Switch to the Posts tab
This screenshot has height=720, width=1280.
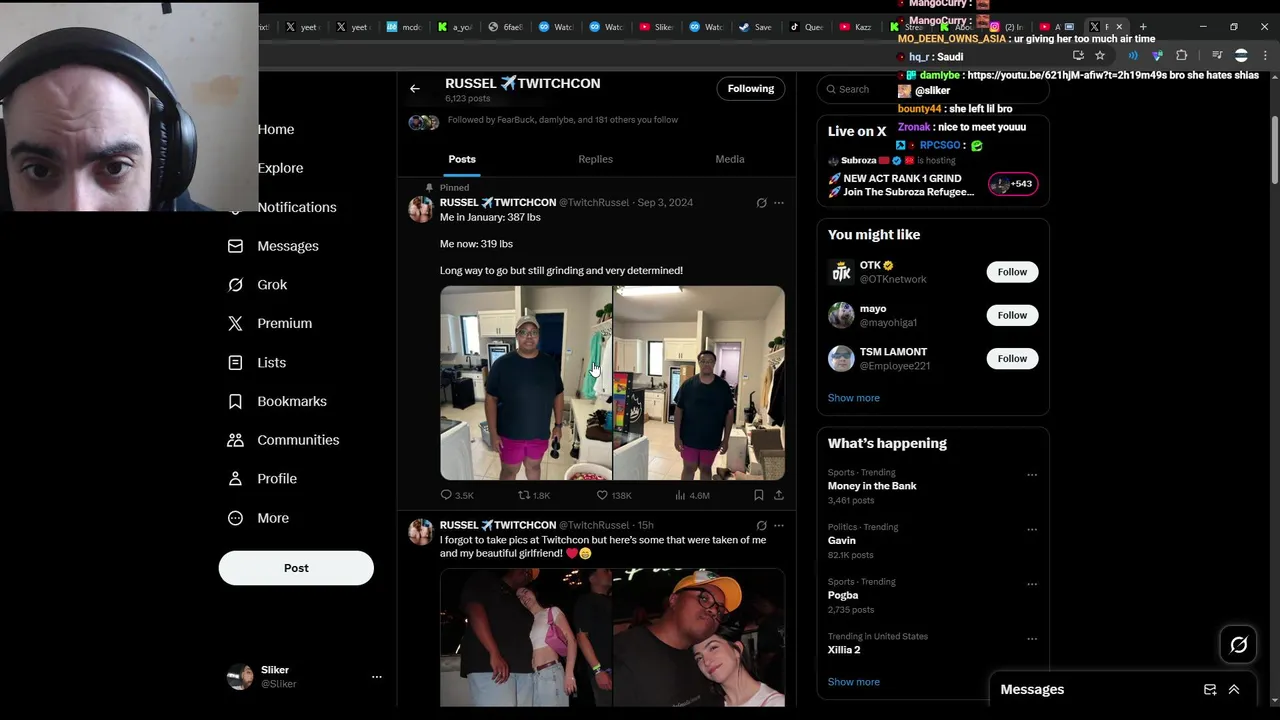coord(462,159)
